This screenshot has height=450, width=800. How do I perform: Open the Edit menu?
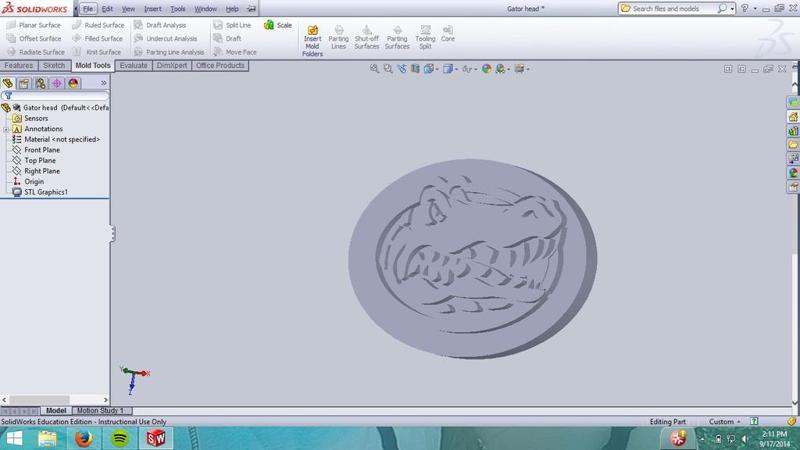(x=107, y=9)
